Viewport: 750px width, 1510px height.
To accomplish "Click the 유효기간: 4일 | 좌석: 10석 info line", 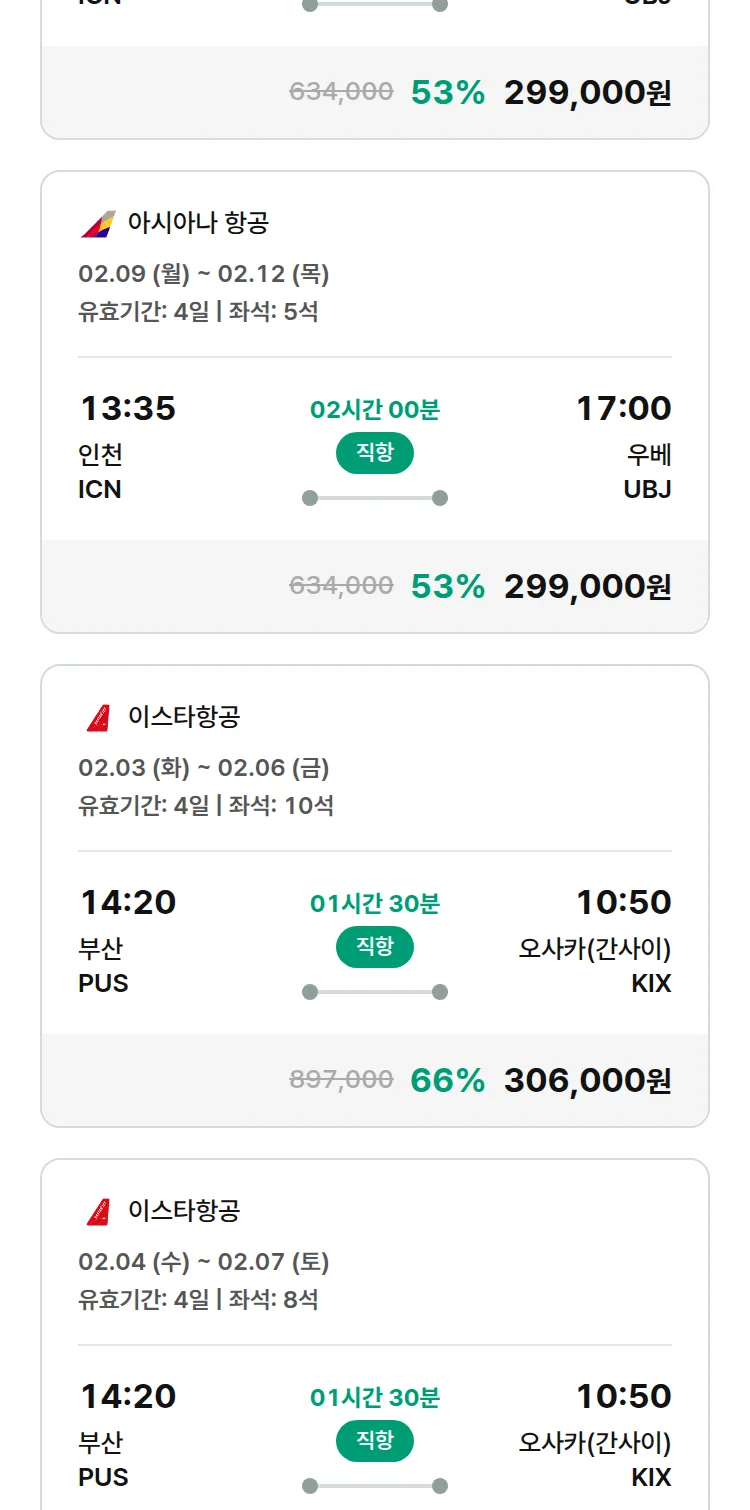I will [206, 805].
